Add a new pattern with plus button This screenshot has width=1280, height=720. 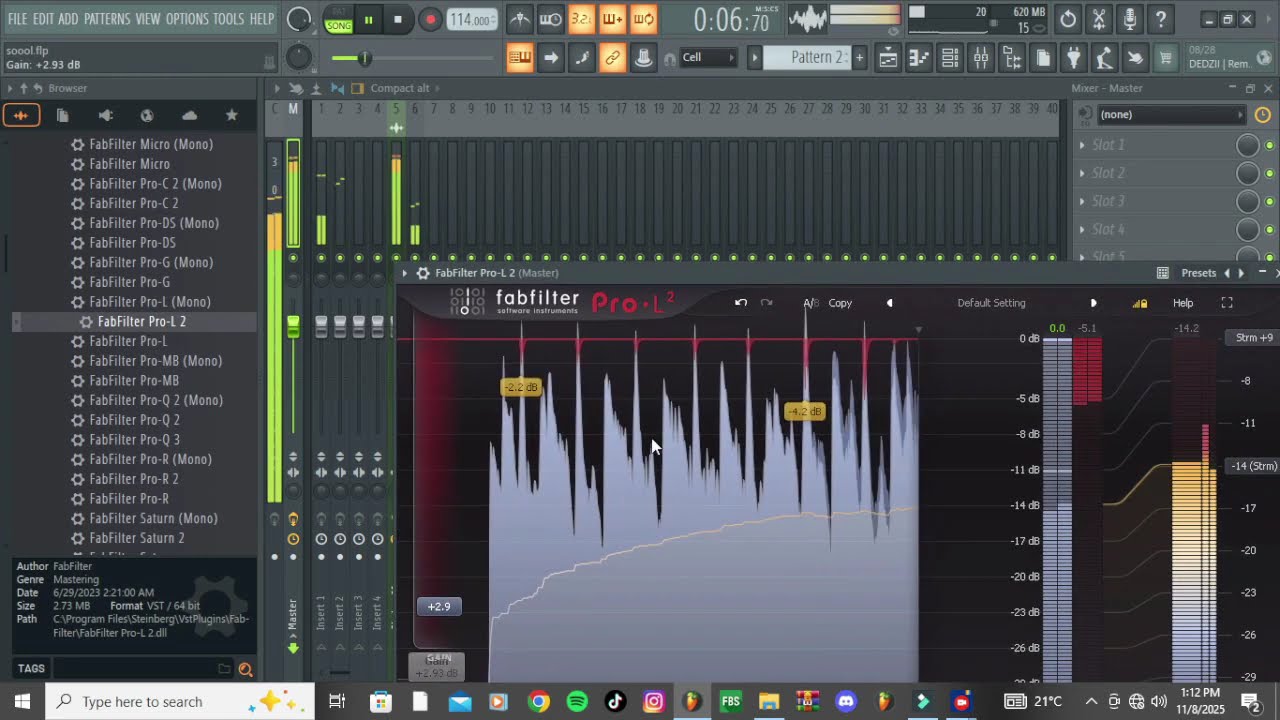859,58
